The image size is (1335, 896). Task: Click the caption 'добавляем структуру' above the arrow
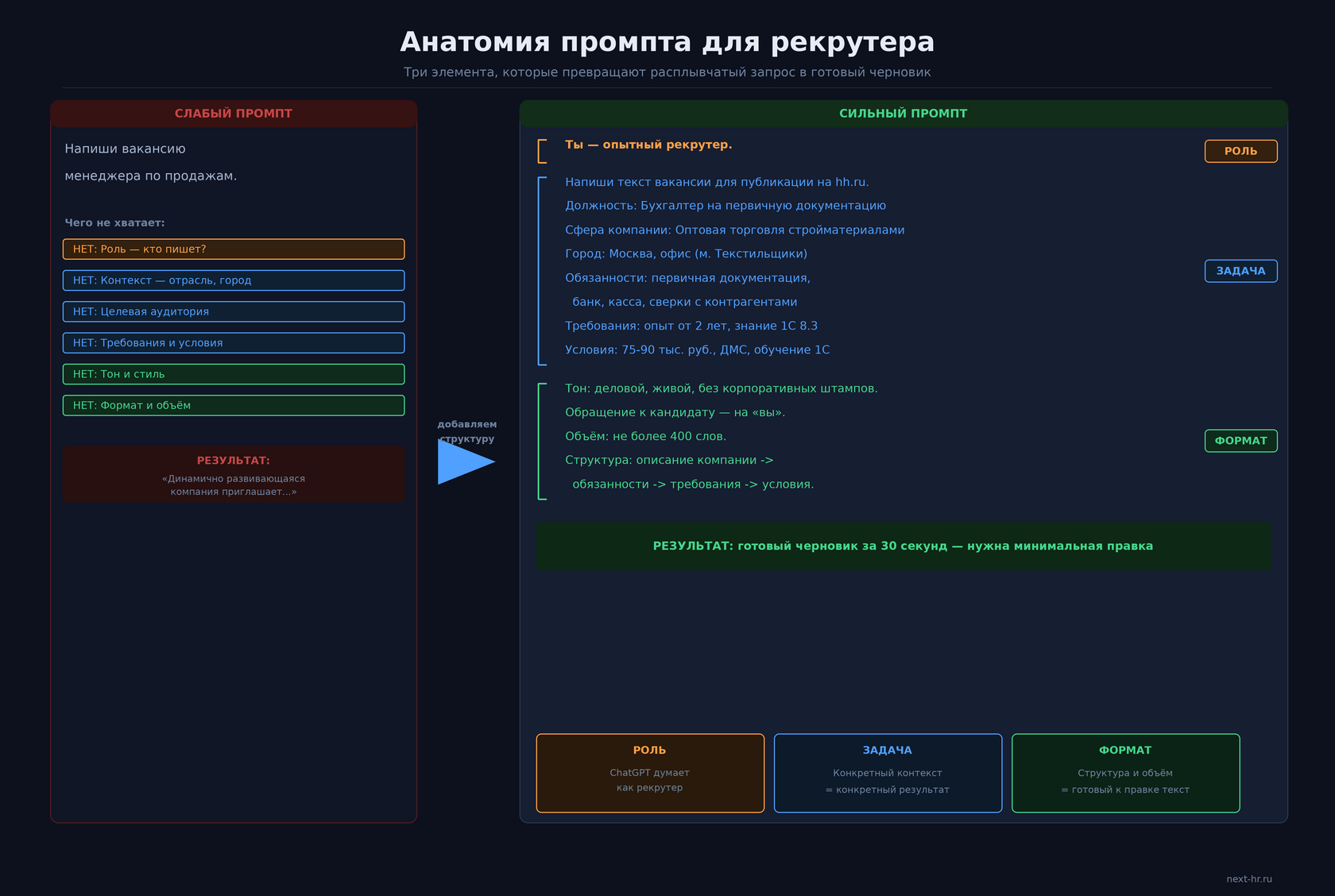coord(467,431)
